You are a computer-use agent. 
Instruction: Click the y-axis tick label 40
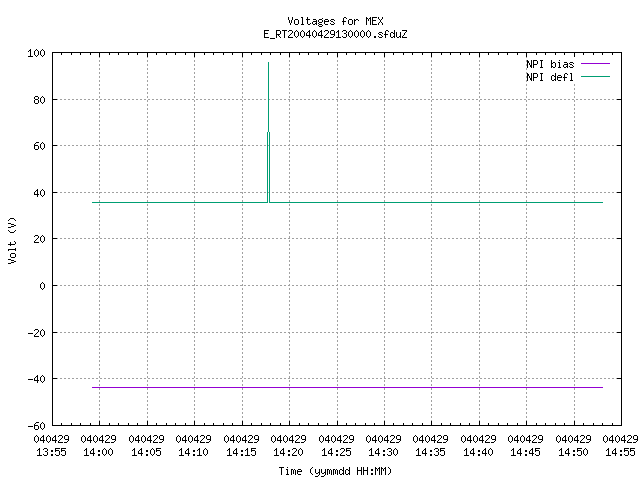coord(39,193)
